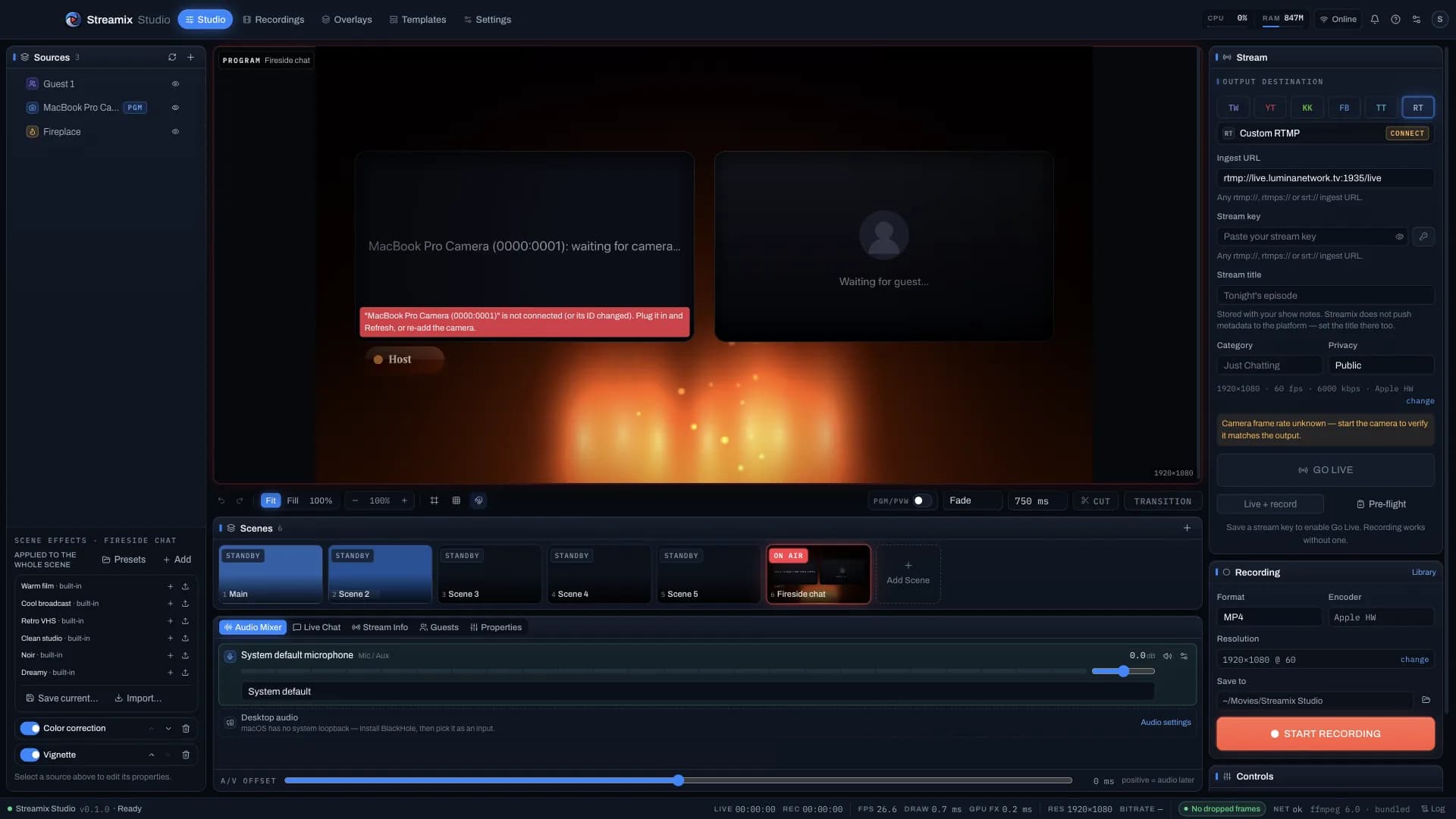The image size is (1456, 819).
Task: Zoom out the preview with minus
Action: click(355, 501)
